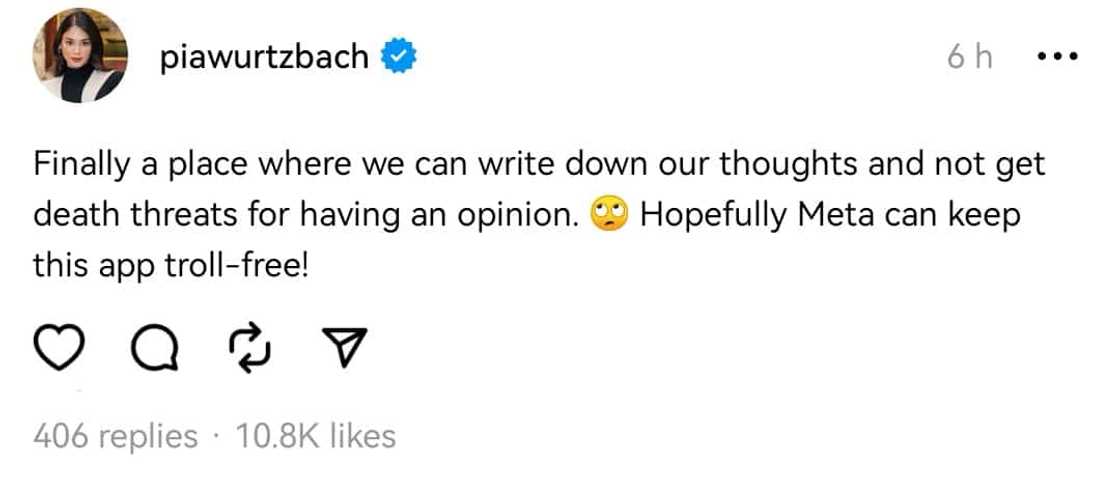The image size is (1120, 480).
Task: Click the "6 h" post timestamp
Action: coord(970,58)
